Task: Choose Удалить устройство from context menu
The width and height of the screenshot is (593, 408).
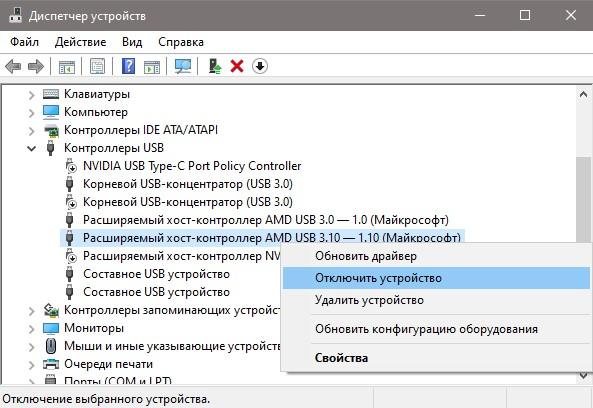Action: (436, 300)
